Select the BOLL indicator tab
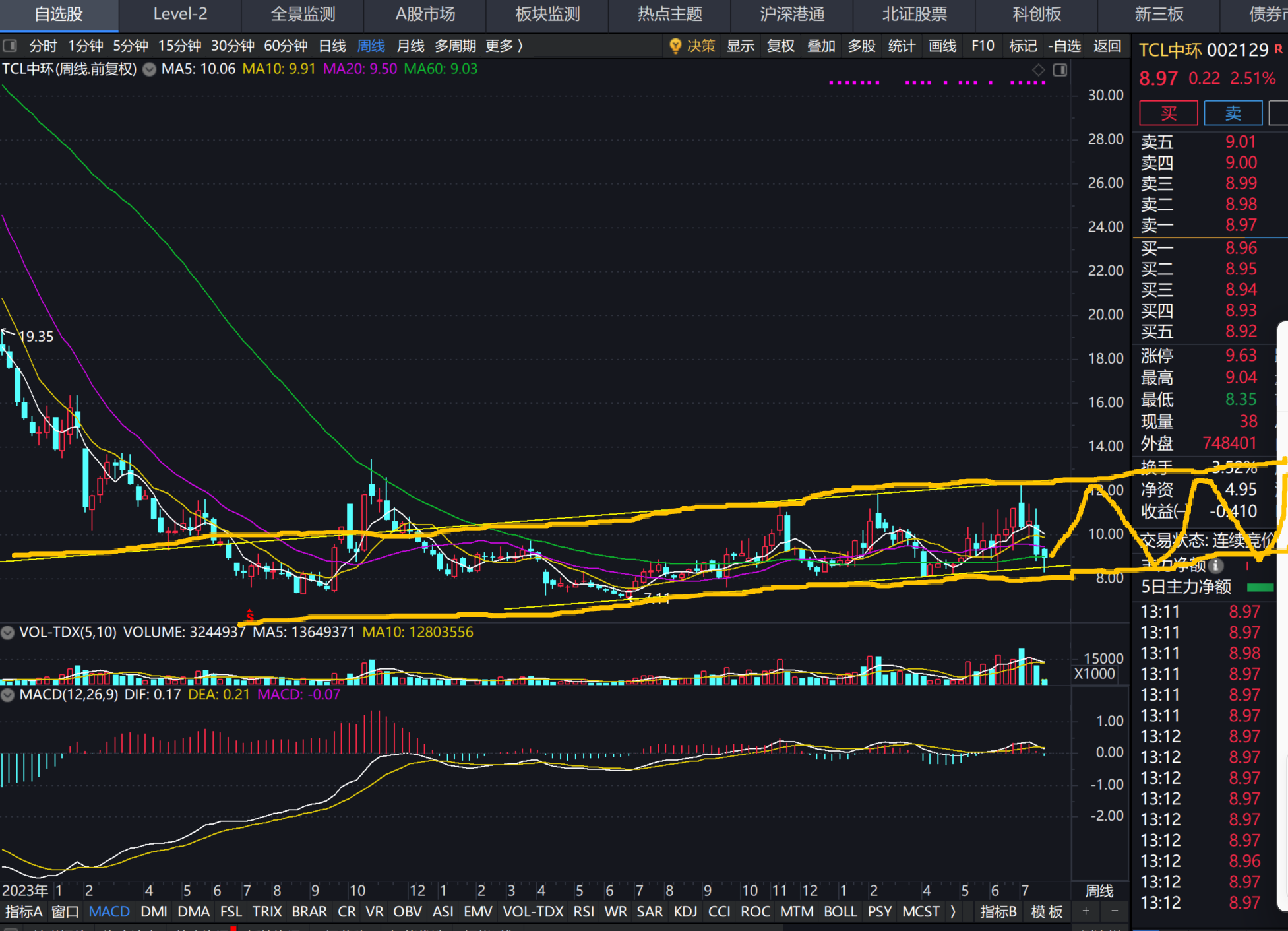The image size is (1288, 931). coord(840,911)
